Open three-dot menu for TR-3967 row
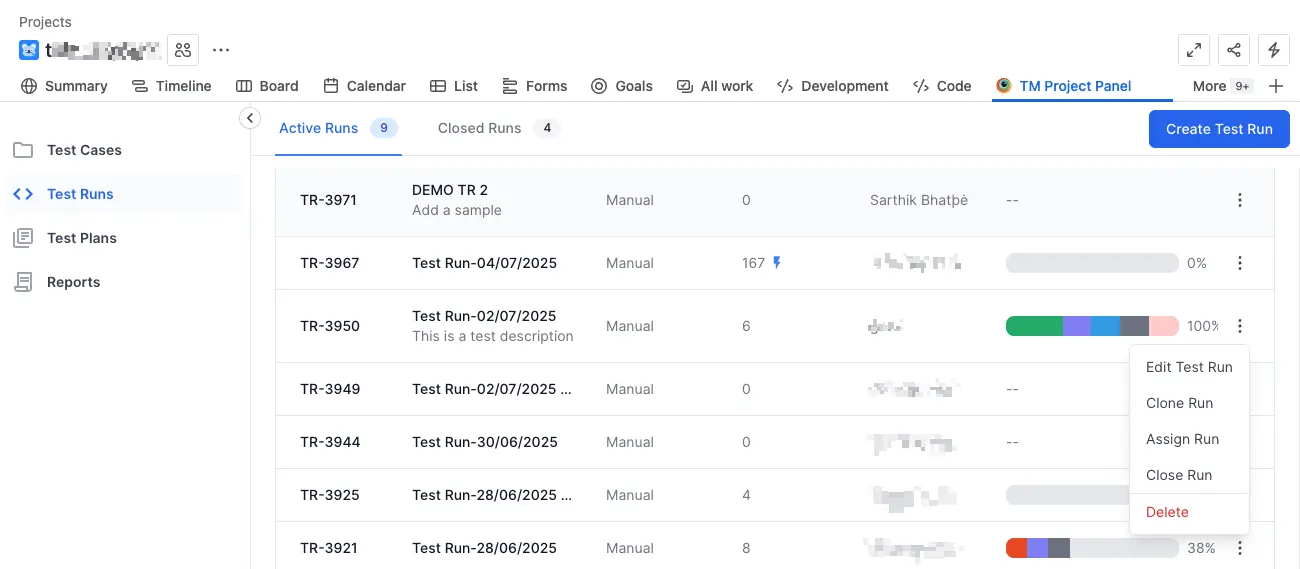This screenshot has width=1300, height=569. click(x=1240, y=263)
